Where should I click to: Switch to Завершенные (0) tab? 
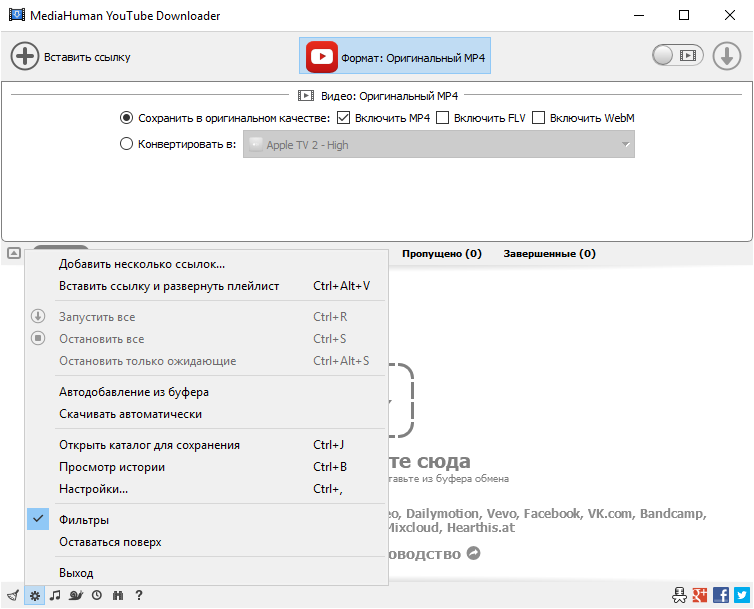(550, 254)
